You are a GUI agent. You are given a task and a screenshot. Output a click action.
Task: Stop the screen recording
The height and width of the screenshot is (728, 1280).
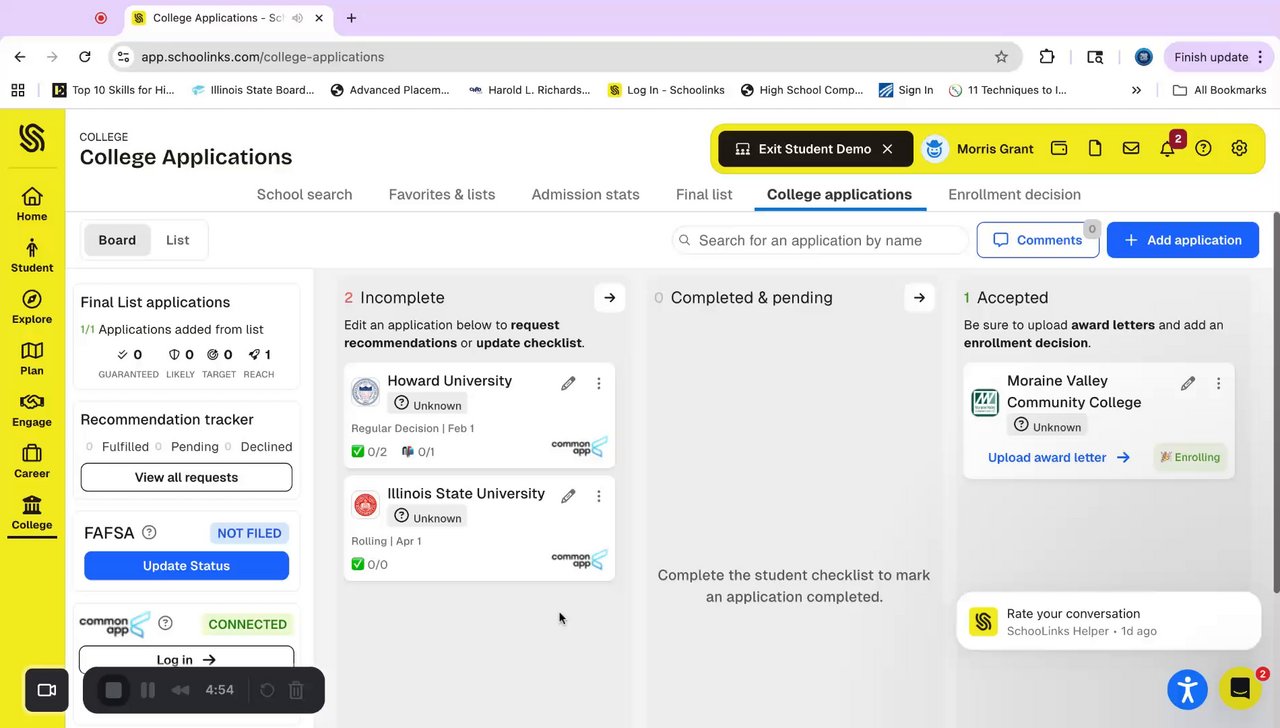114,690
